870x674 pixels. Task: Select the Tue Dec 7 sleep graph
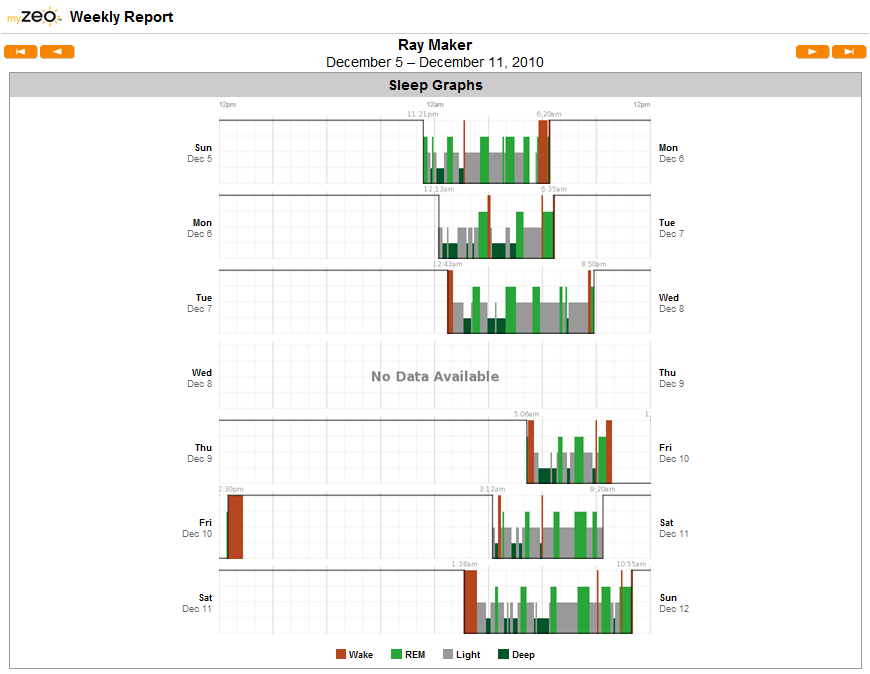coord(434,300)
